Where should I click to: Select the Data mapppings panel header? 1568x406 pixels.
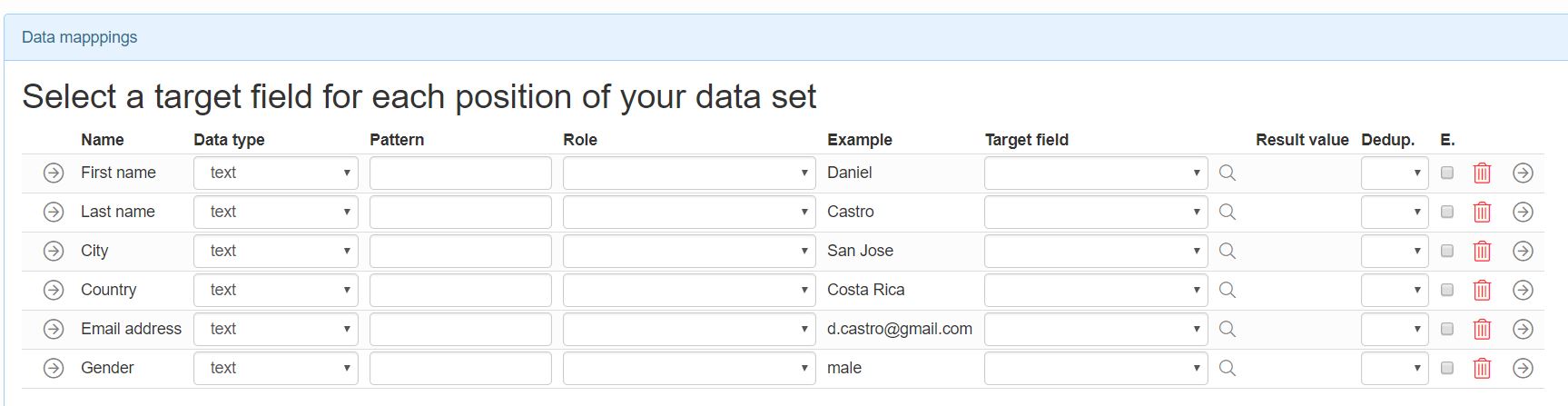(x=785, y=37)
